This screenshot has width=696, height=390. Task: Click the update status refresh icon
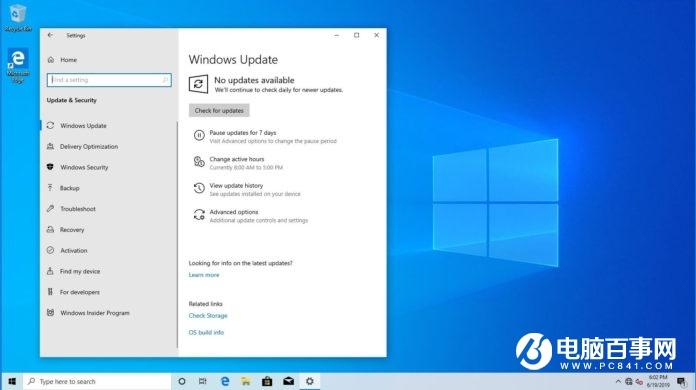click(x=198, y=84)
